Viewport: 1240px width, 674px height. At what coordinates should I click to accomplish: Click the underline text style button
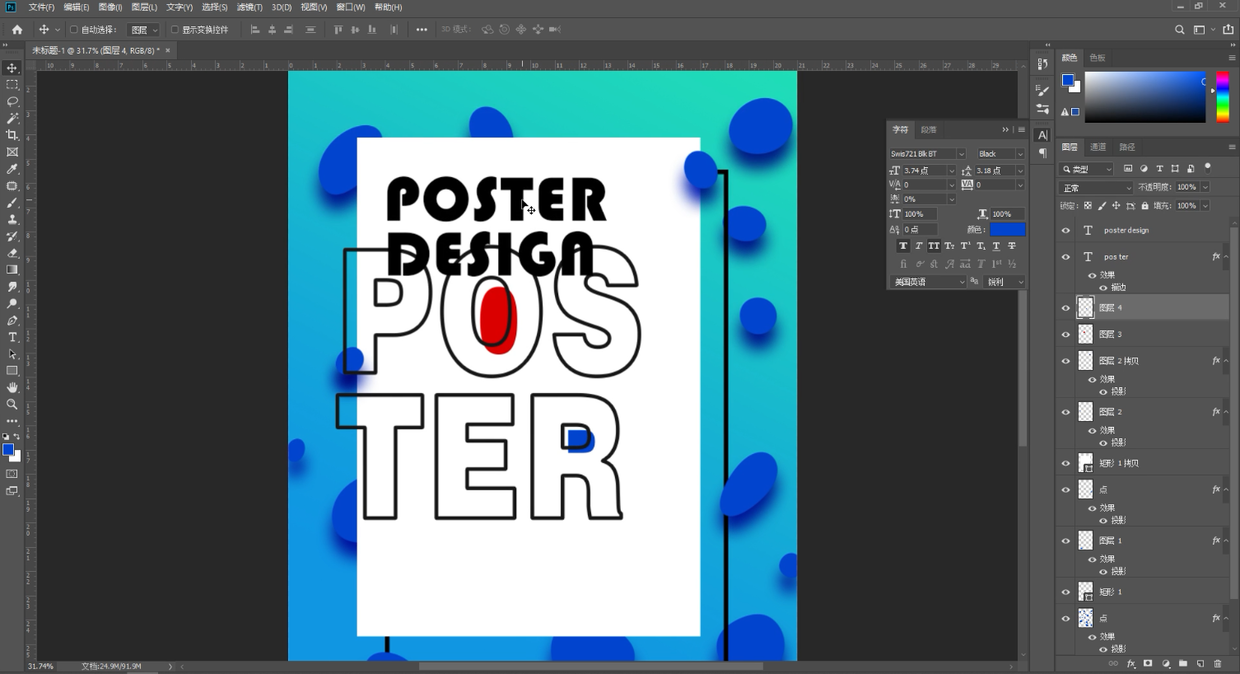click(996, 246)
